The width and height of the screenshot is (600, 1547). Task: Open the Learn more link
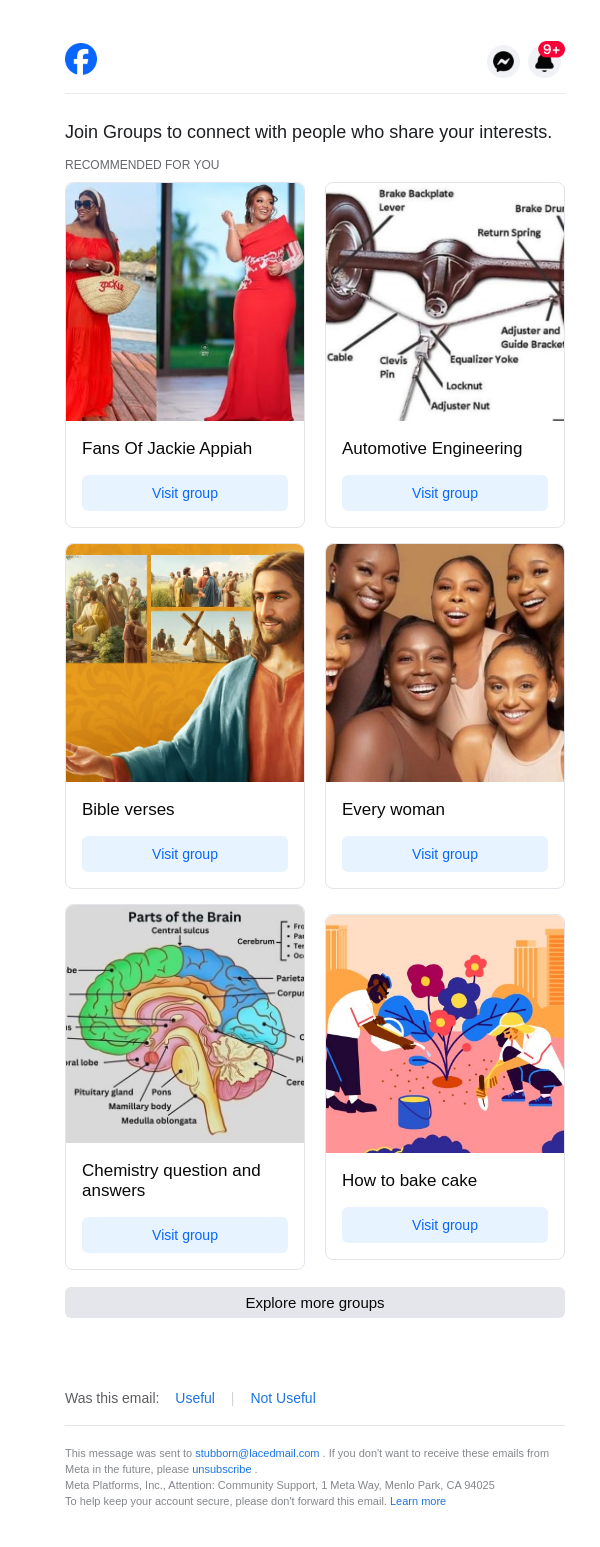click(418, 1501)
